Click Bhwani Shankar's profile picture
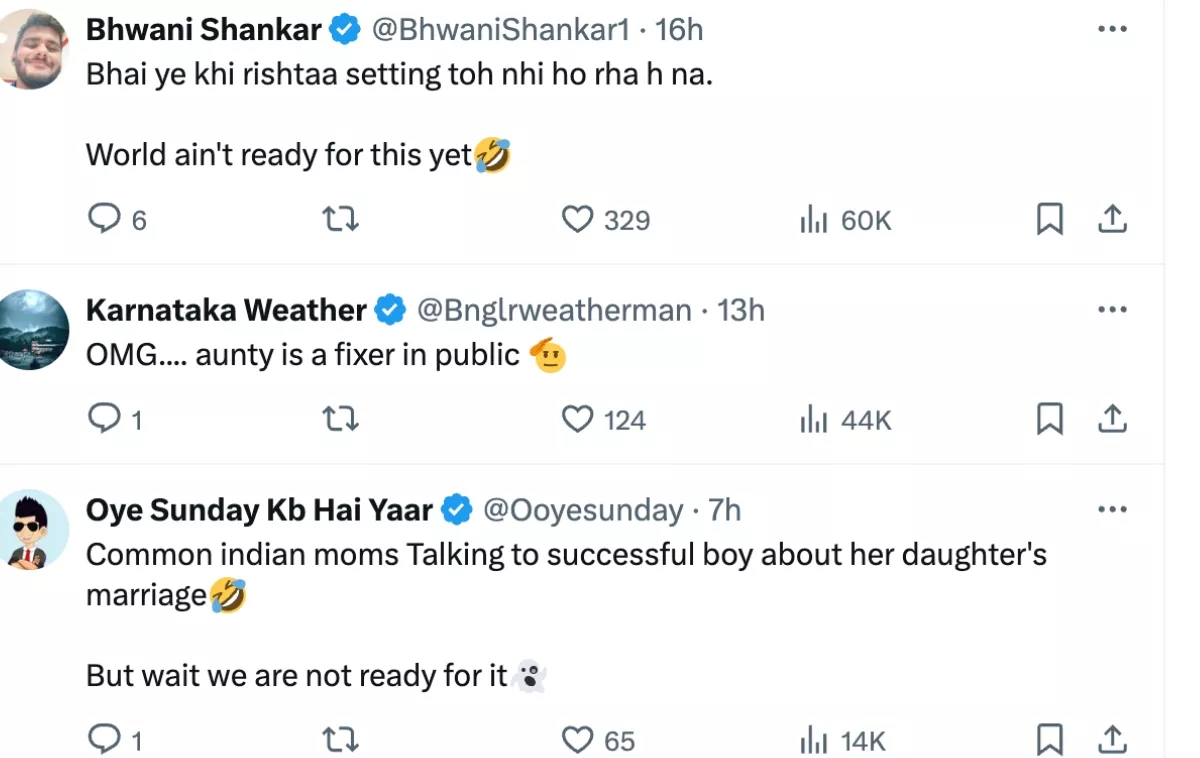 click(x=34, y=50)
